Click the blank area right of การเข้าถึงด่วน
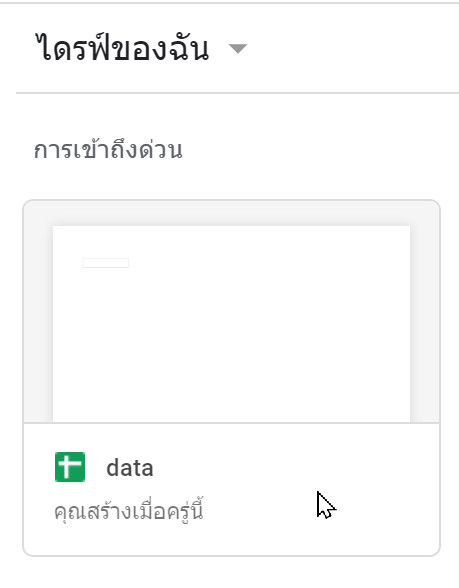This screenshot has width=459, height=588. (x=319, y=149)
